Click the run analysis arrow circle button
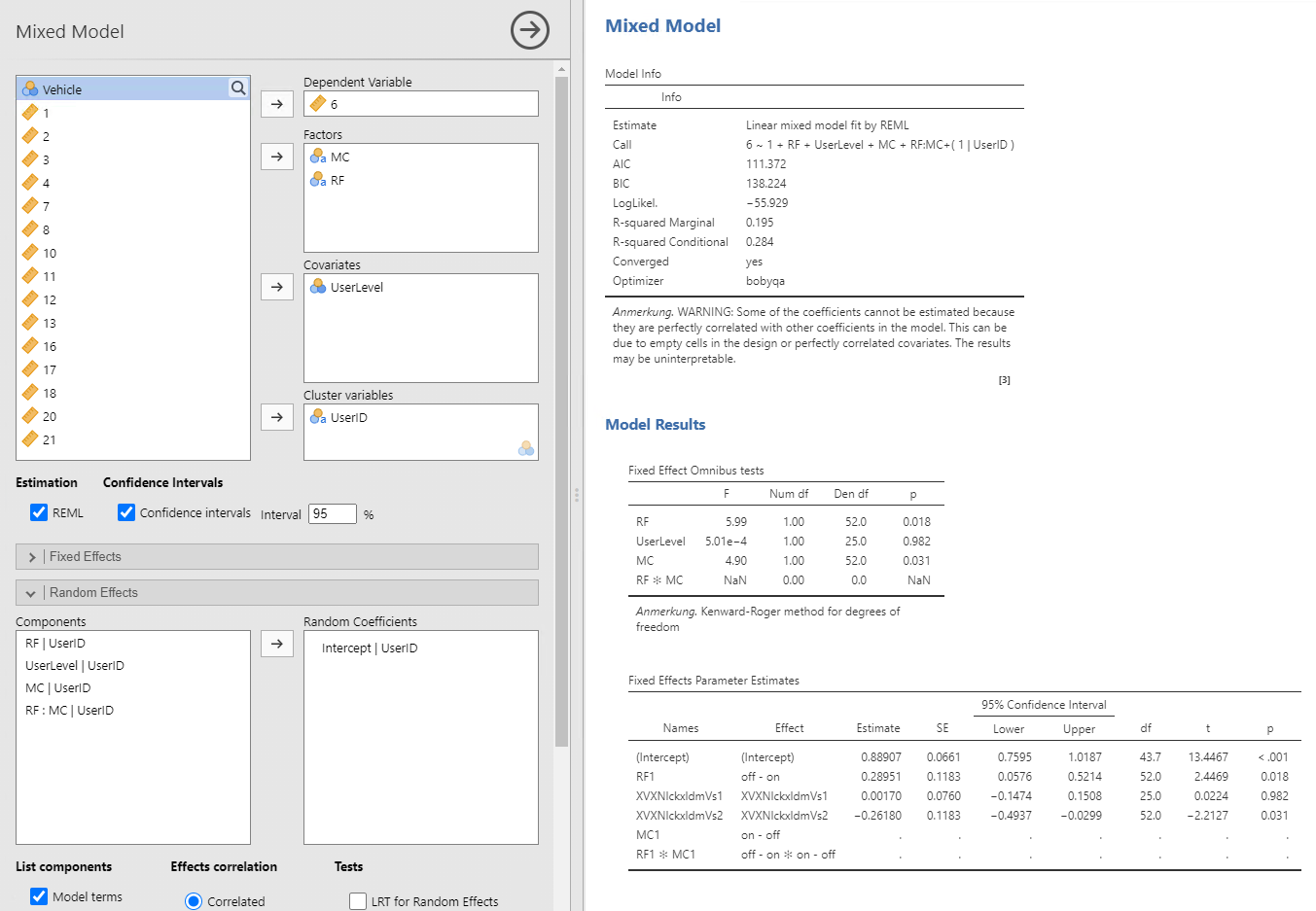 [530, 30]
